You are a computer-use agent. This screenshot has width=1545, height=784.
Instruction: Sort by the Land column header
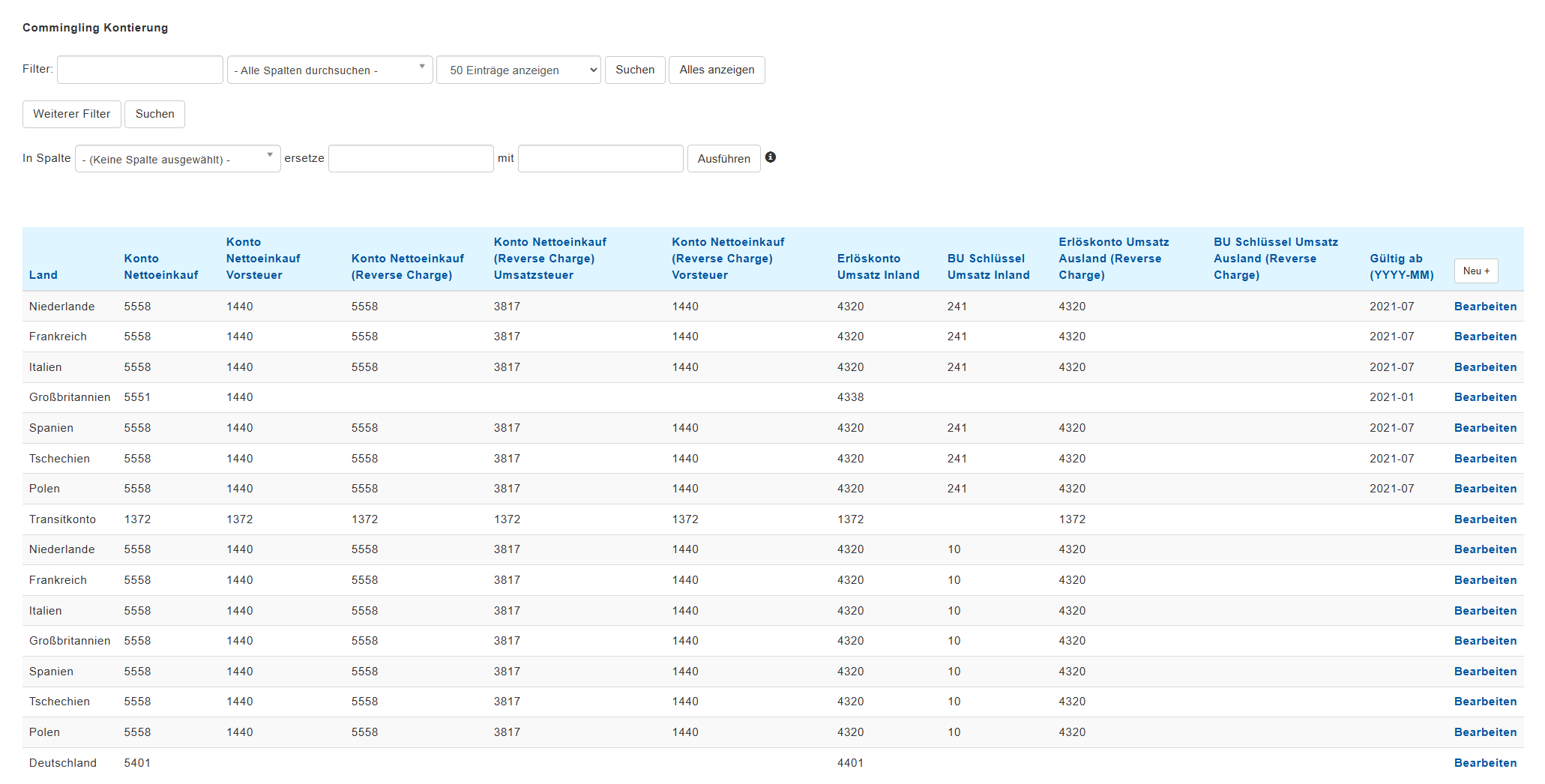click(43, 275)
